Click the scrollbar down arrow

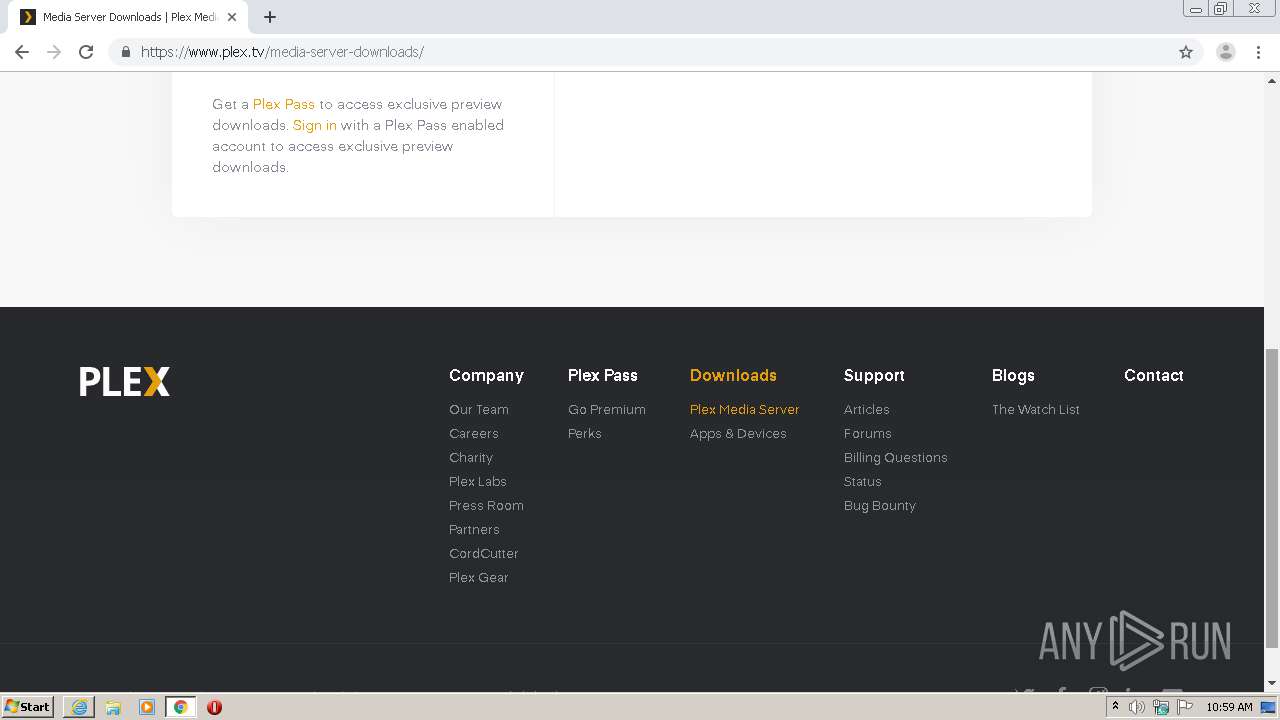tap(1272, 683)
